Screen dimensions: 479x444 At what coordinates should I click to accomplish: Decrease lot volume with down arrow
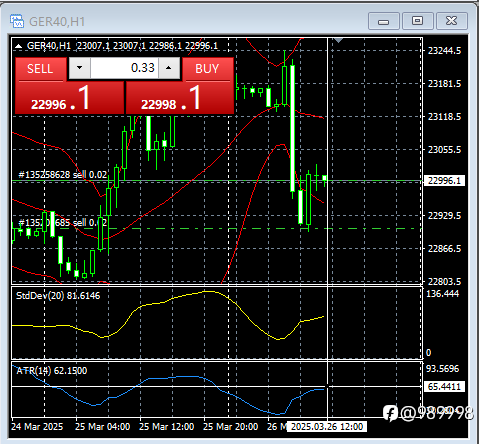(79, 68)
